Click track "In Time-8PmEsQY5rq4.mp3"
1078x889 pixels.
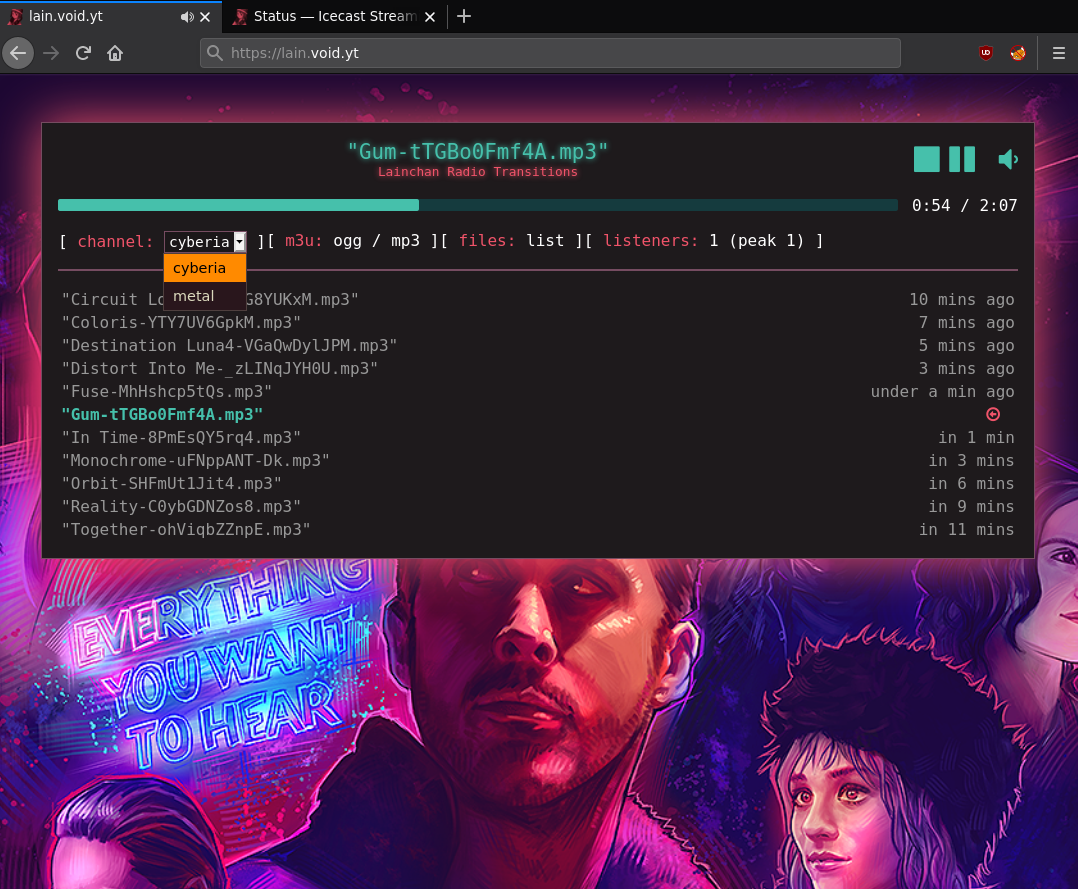pos(182,437)
